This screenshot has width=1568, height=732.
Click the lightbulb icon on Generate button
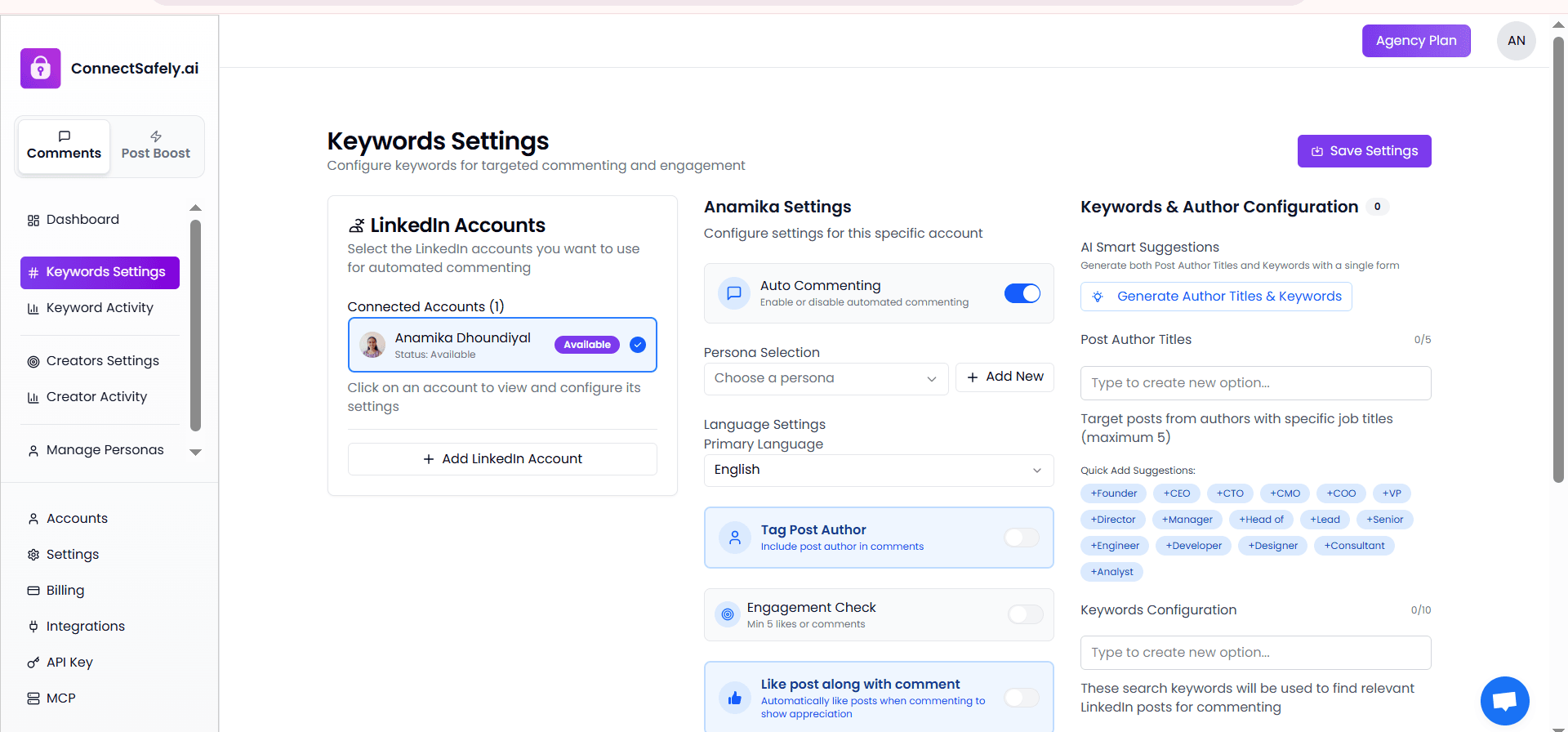coord(1098,297)
